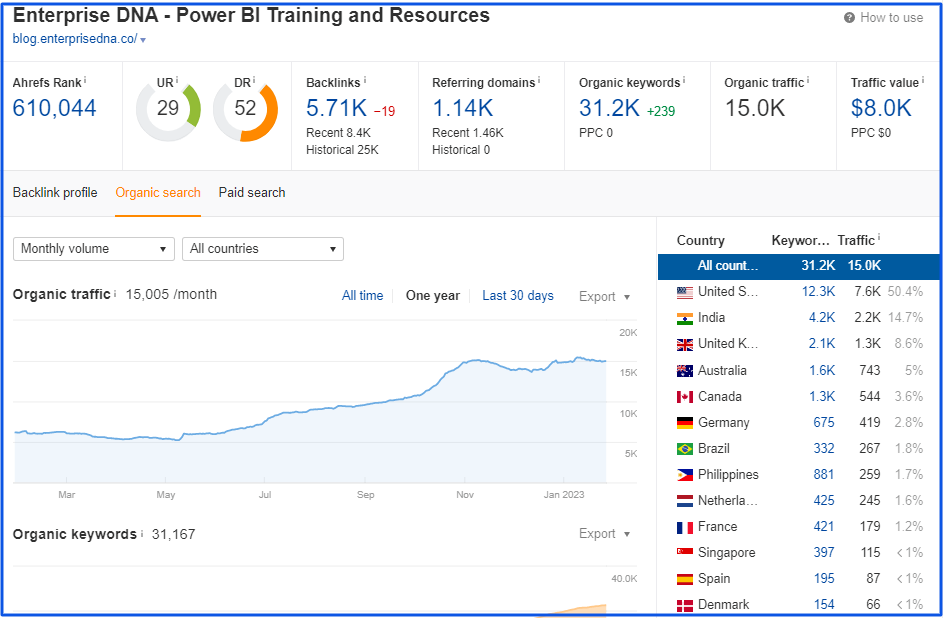The image size is (945, 618).
Task: Switch to the Organic search tab
Action: pyautogui.click(x=158, y=192)
